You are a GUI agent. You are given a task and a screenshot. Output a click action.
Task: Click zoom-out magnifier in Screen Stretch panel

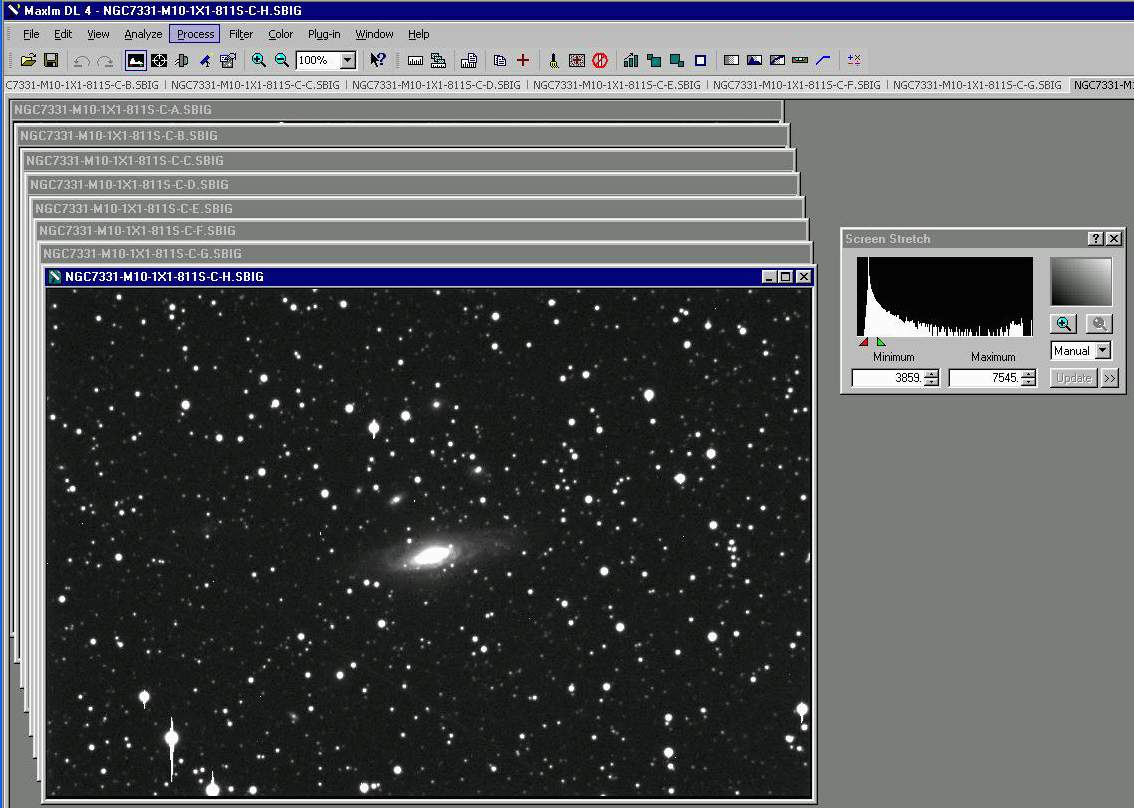pos(1099,324)
